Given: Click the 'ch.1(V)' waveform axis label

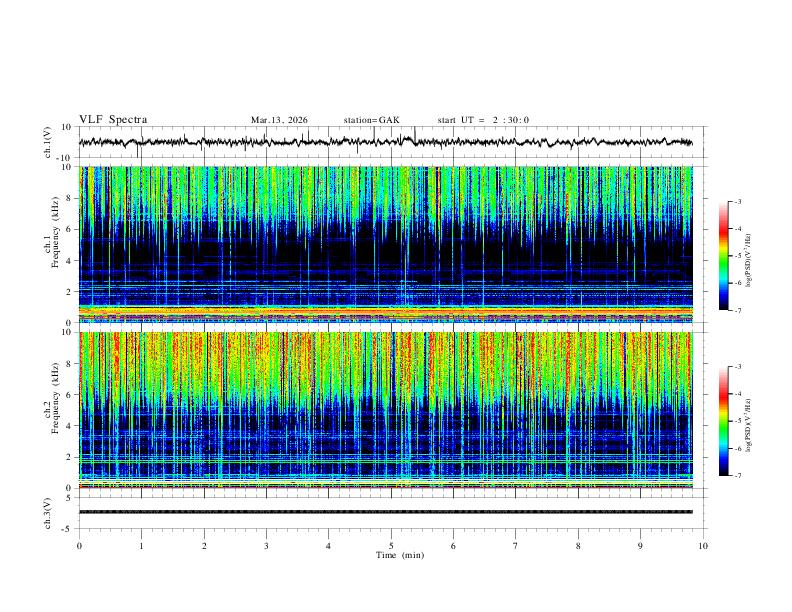Looking at the screenshot, I should (48, 142).
